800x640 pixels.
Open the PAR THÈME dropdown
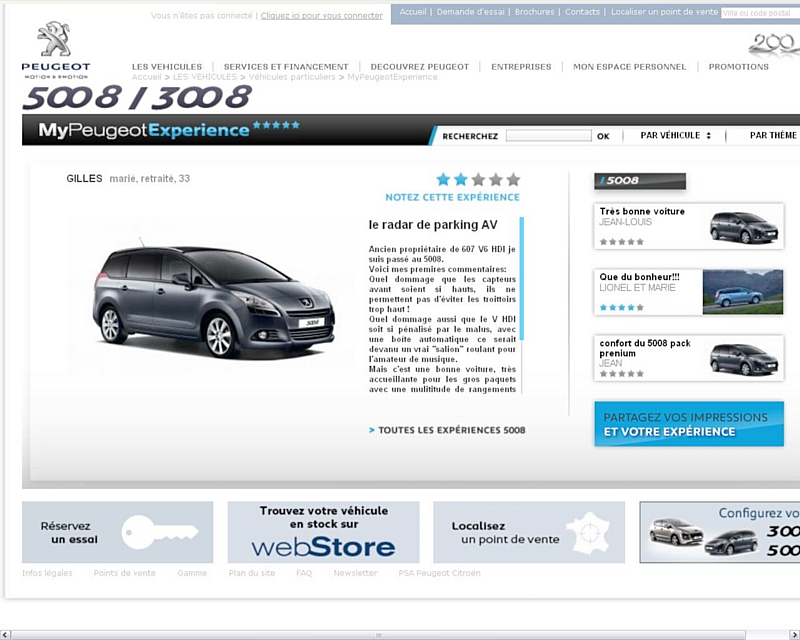click(x=773, y=135)
